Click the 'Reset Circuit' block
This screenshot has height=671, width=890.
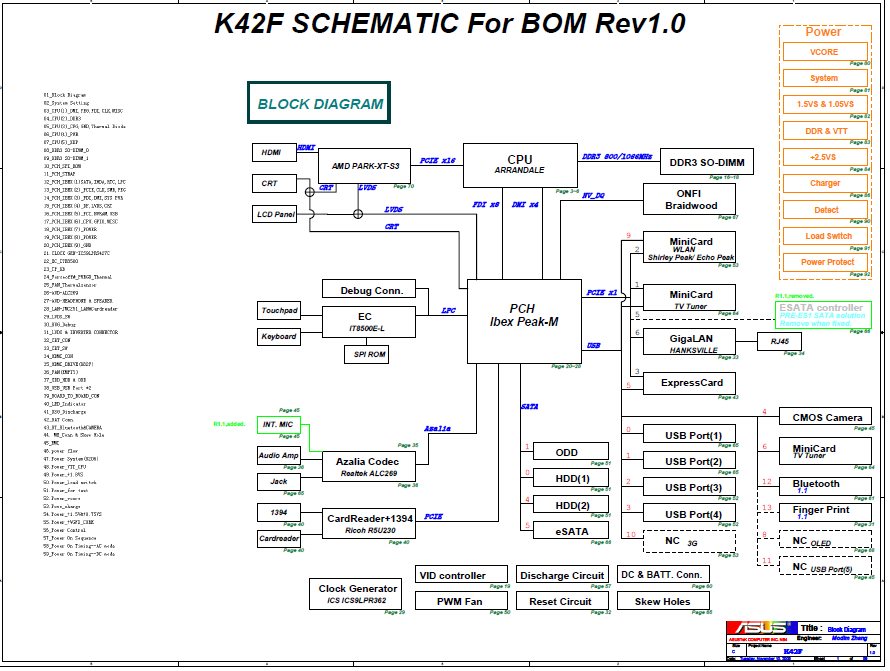click(562, 601)
